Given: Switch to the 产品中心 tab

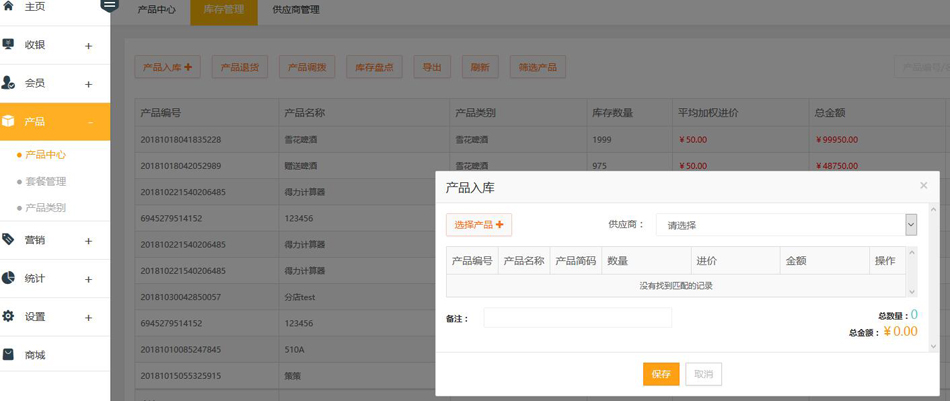Looking at the screenshot, I should coord(156,10).
